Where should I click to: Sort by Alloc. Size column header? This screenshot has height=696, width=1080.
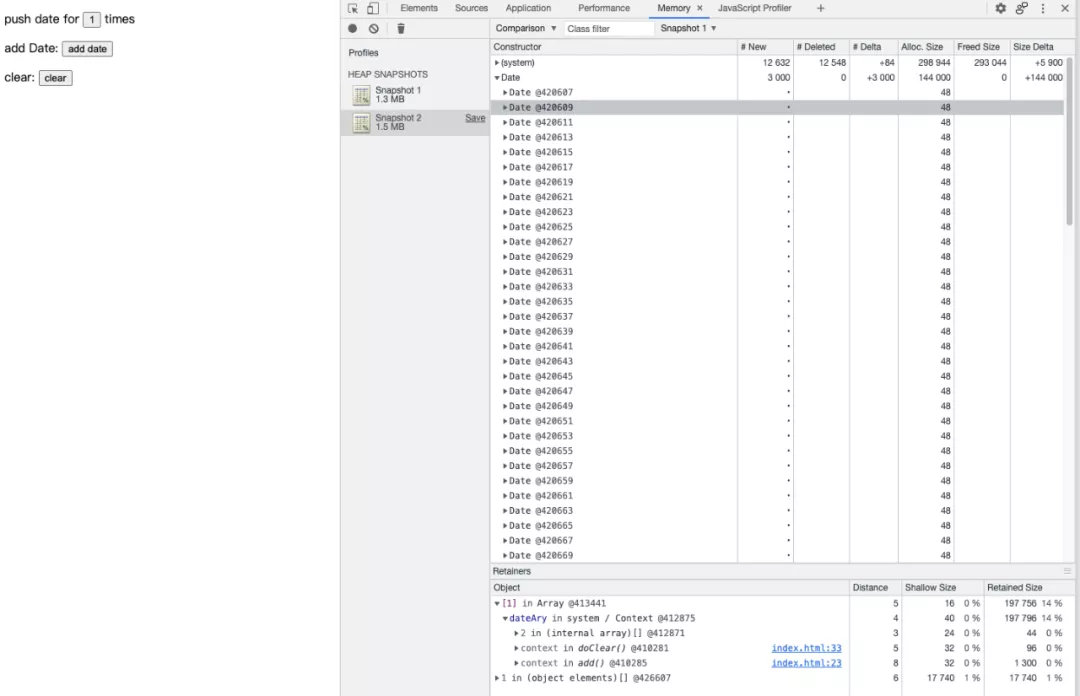[926, 47]
